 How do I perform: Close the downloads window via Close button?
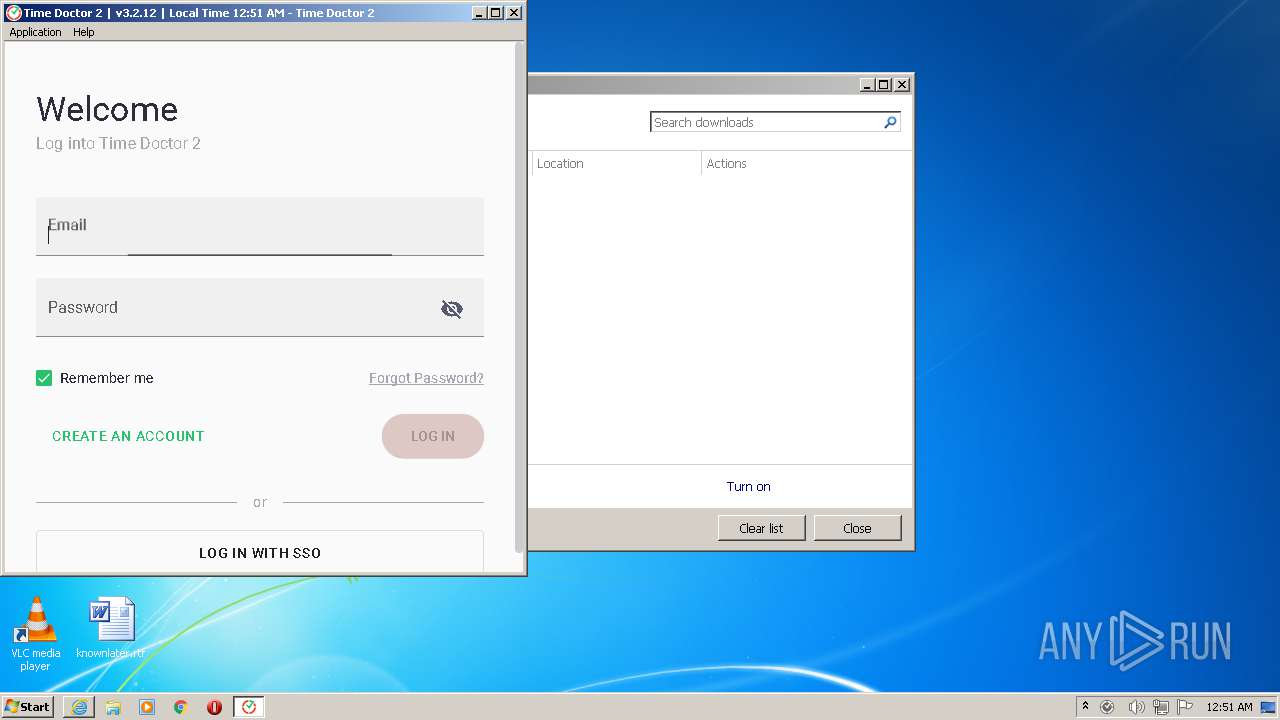click(x=857, y=528)
